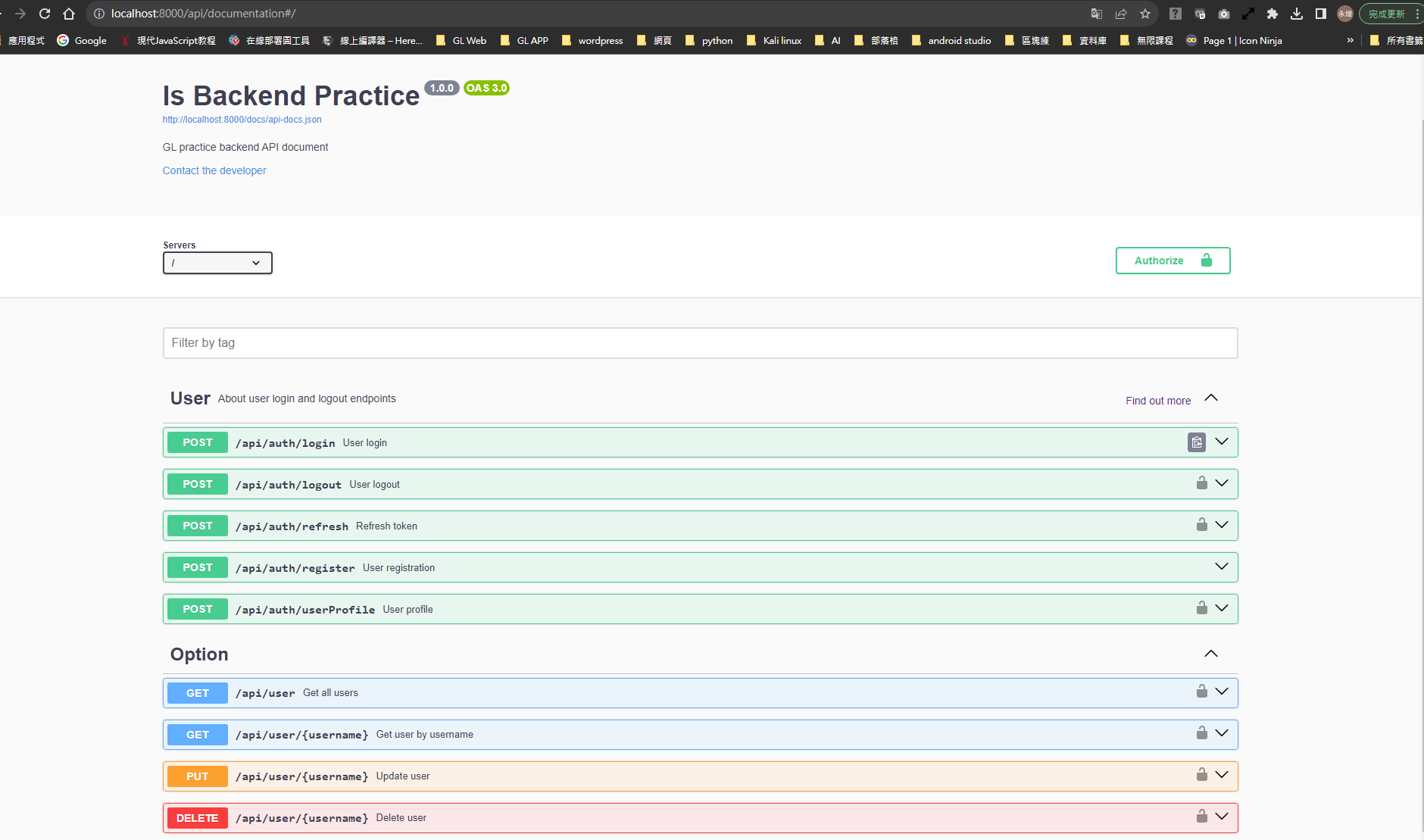Click the padlock on PUT /api/user/{username} row
This screenshot has height=840, width=1424.
[x=1201, y=774]
